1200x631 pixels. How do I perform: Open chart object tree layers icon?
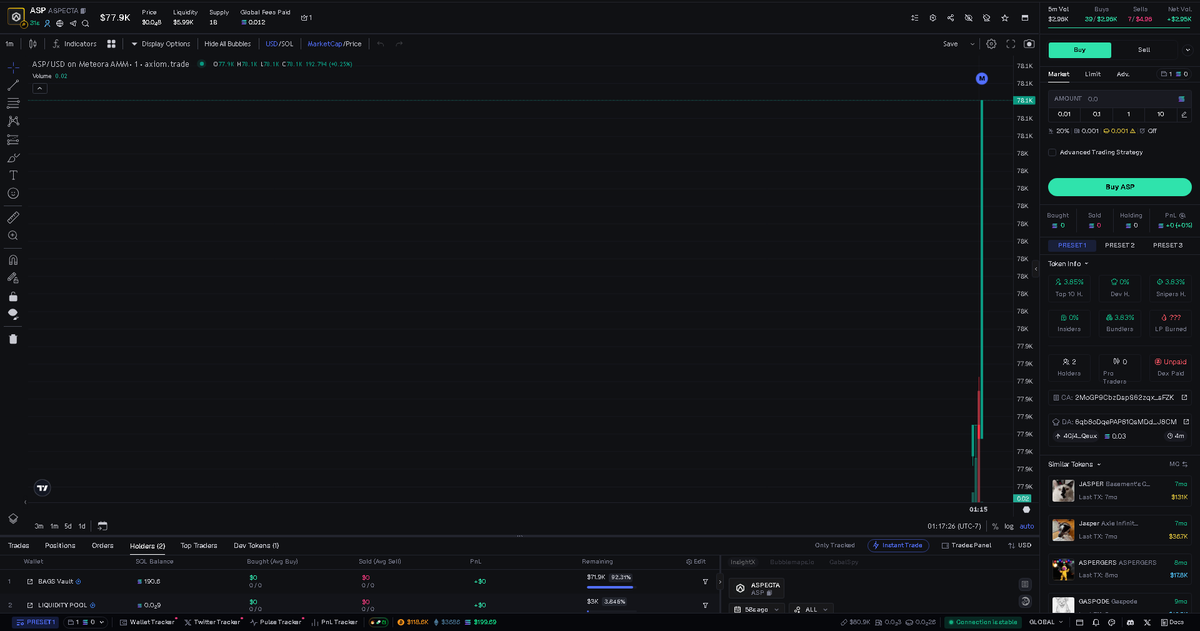pyautogui.click(x=13, y=518)
